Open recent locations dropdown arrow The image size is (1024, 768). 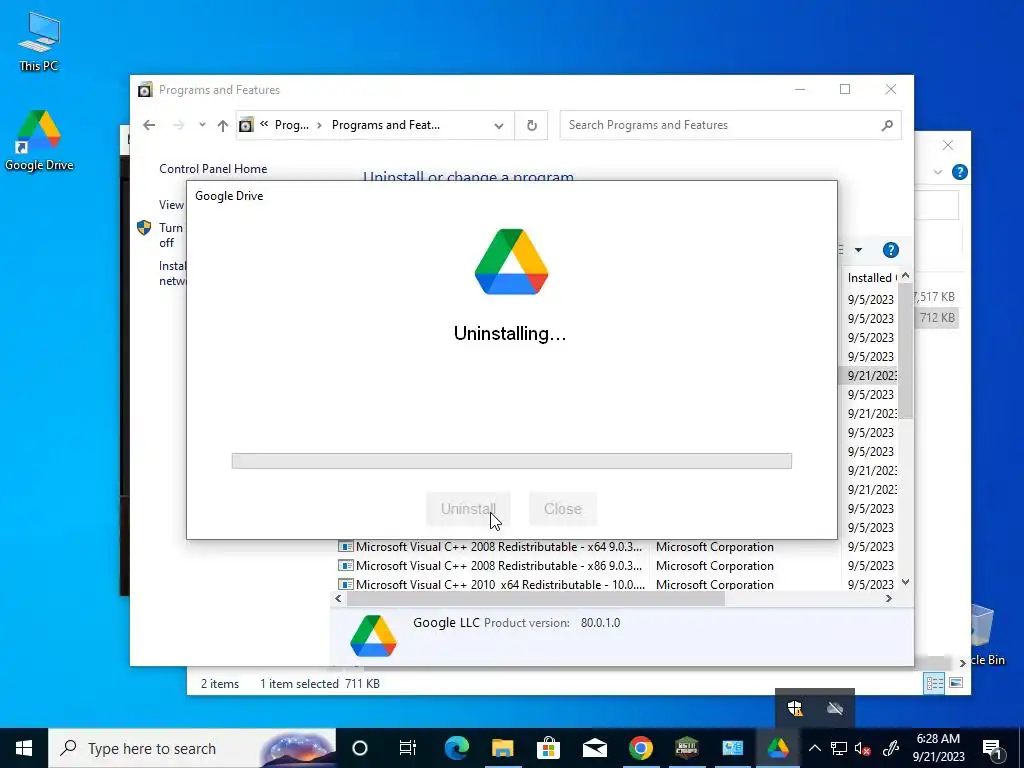pyautogui.click(x=202, y=125)
